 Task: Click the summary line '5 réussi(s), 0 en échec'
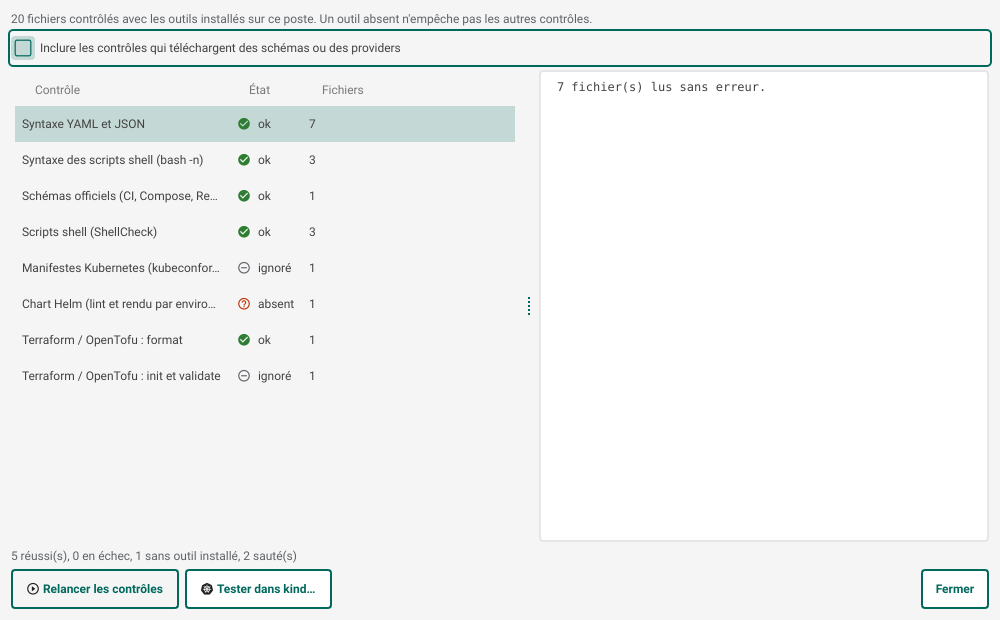pos(154,556)
